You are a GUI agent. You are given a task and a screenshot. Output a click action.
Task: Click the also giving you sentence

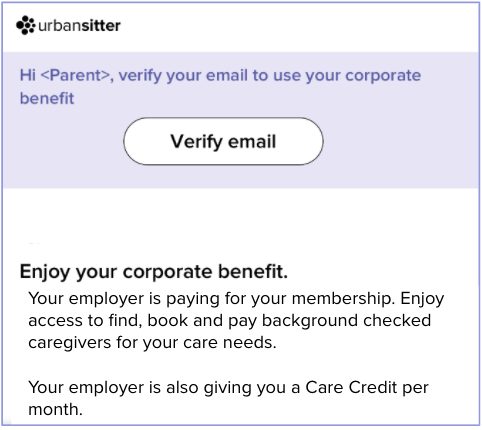[x=228, y=398]
